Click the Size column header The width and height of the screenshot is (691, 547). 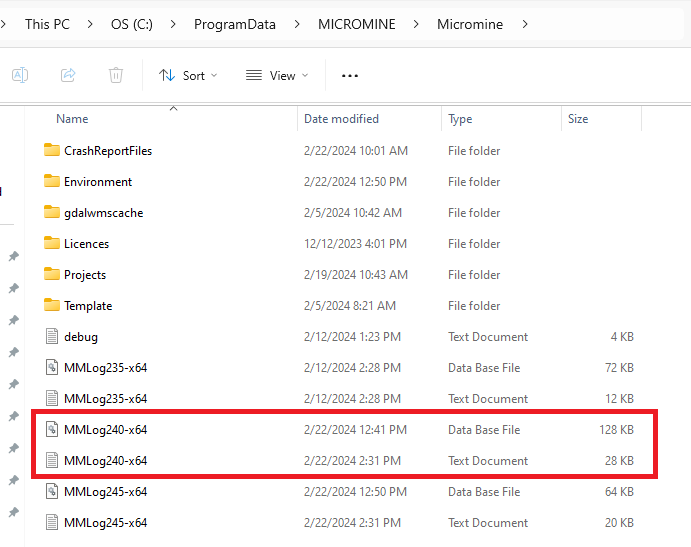578,119
